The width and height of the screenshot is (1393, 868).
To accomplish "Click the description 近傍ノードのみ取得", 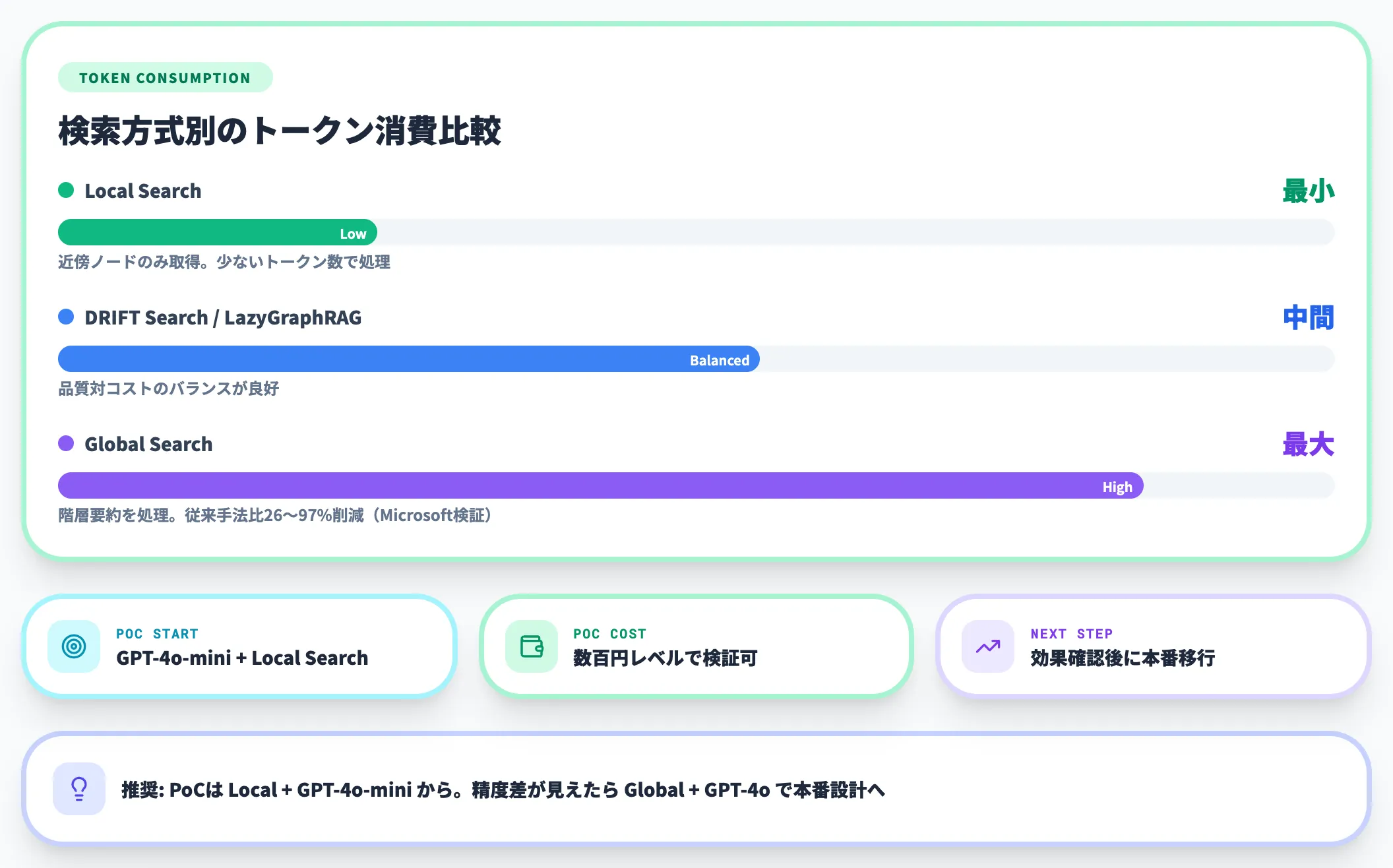I will pos(224,262).
